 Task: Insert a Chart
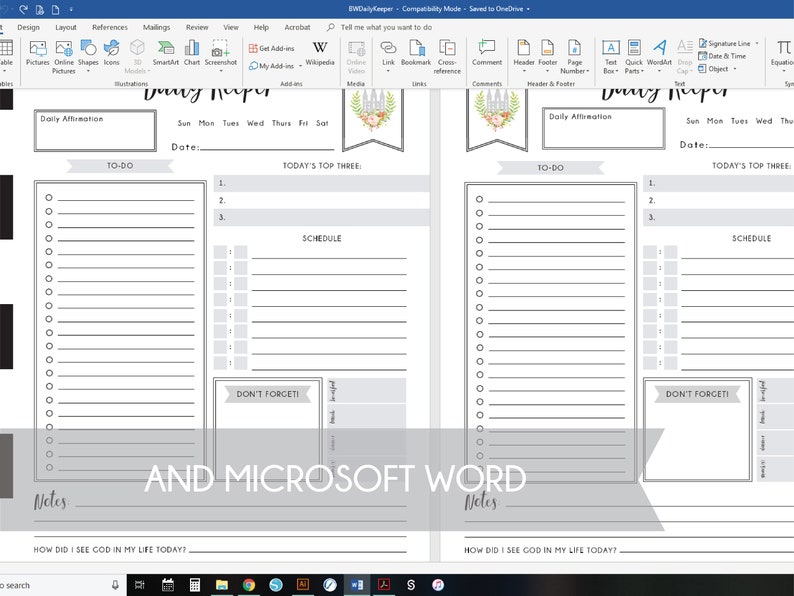pyautogui.click(x=192, y=53)
